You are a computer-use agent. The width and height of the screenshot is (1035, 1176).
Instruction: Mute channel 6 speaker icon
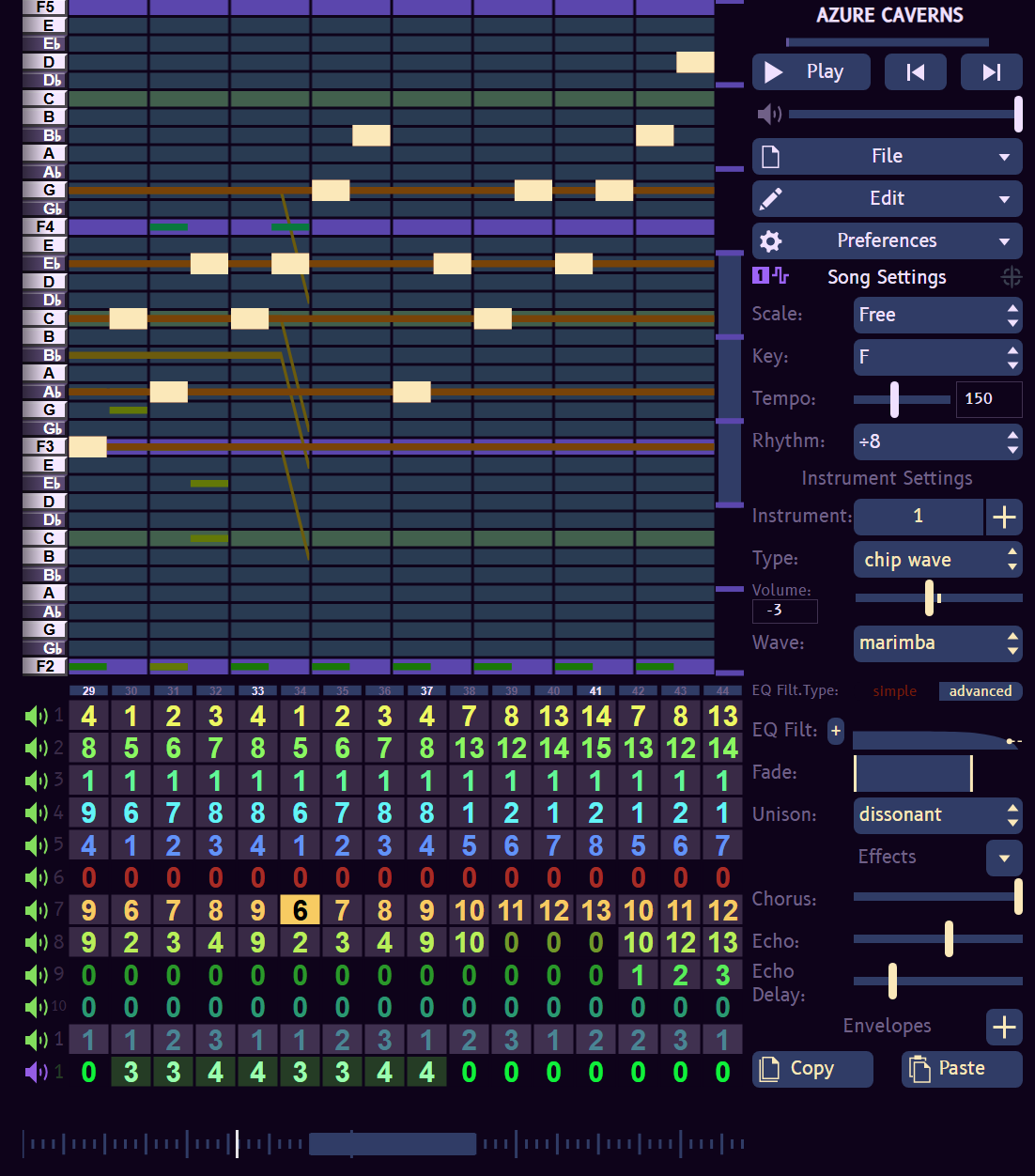[x=36, y=878]
